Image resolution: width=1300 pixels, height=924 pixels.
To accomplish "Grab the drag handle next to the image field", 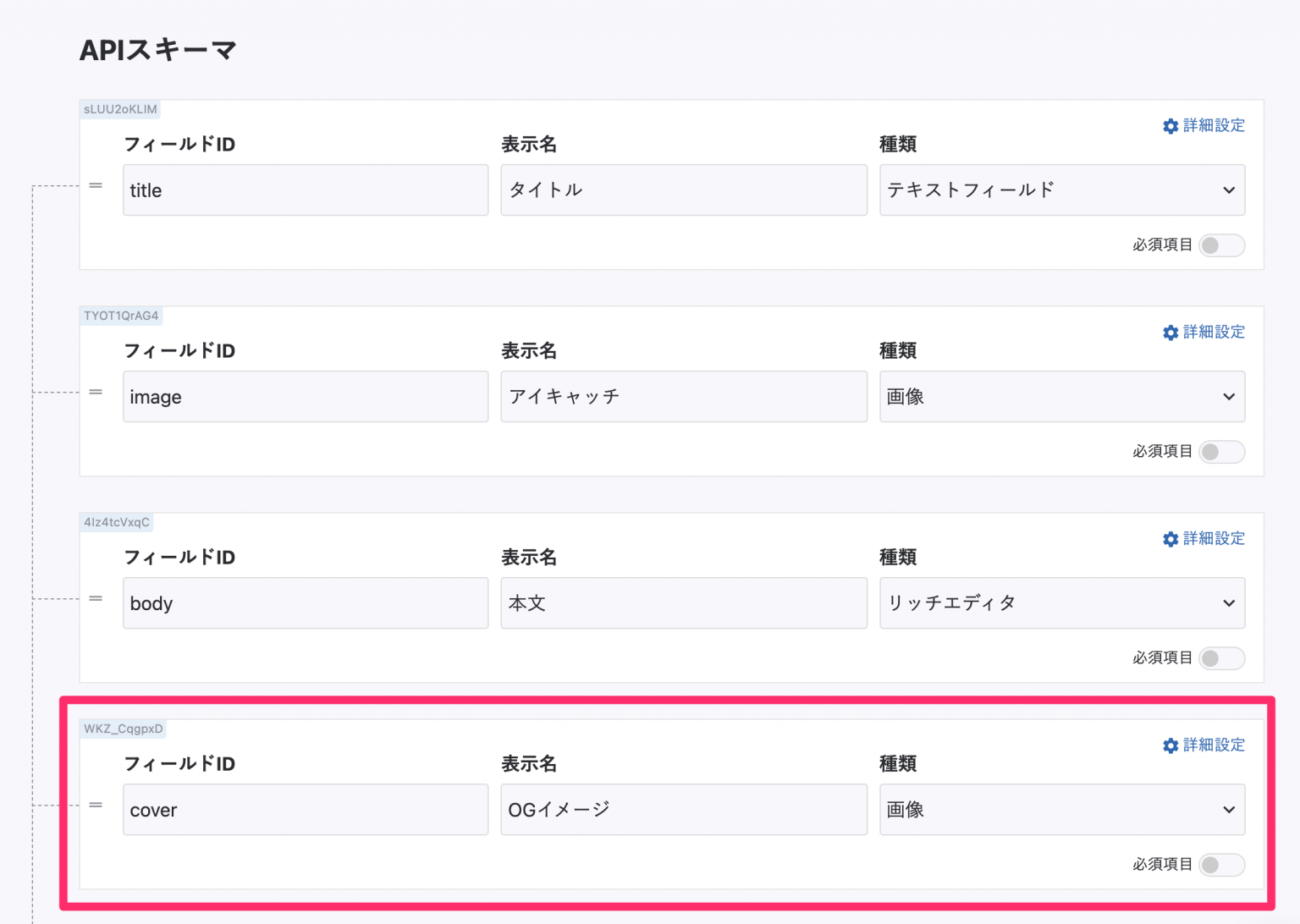I will [x=96, y=391].
